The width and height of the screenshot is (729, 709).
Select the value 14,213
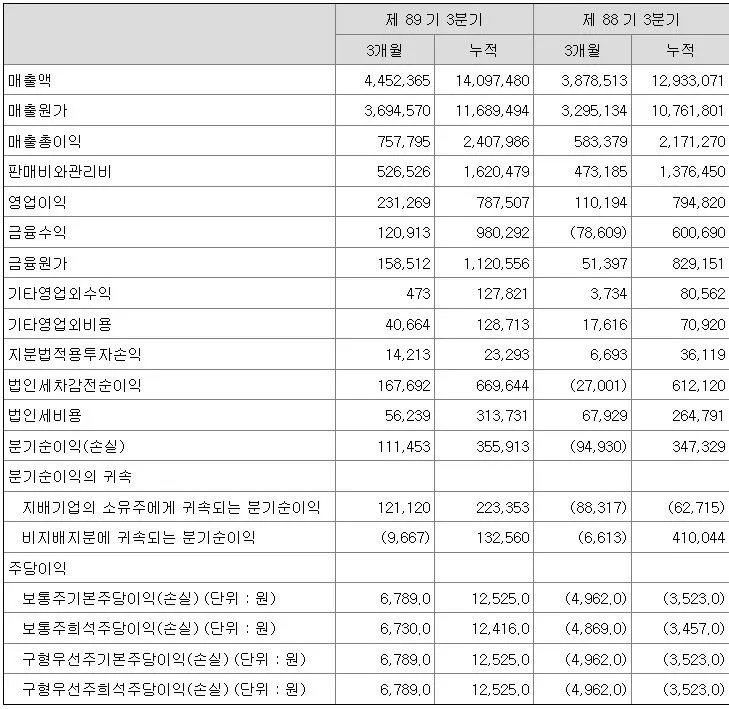pos(407,355)
